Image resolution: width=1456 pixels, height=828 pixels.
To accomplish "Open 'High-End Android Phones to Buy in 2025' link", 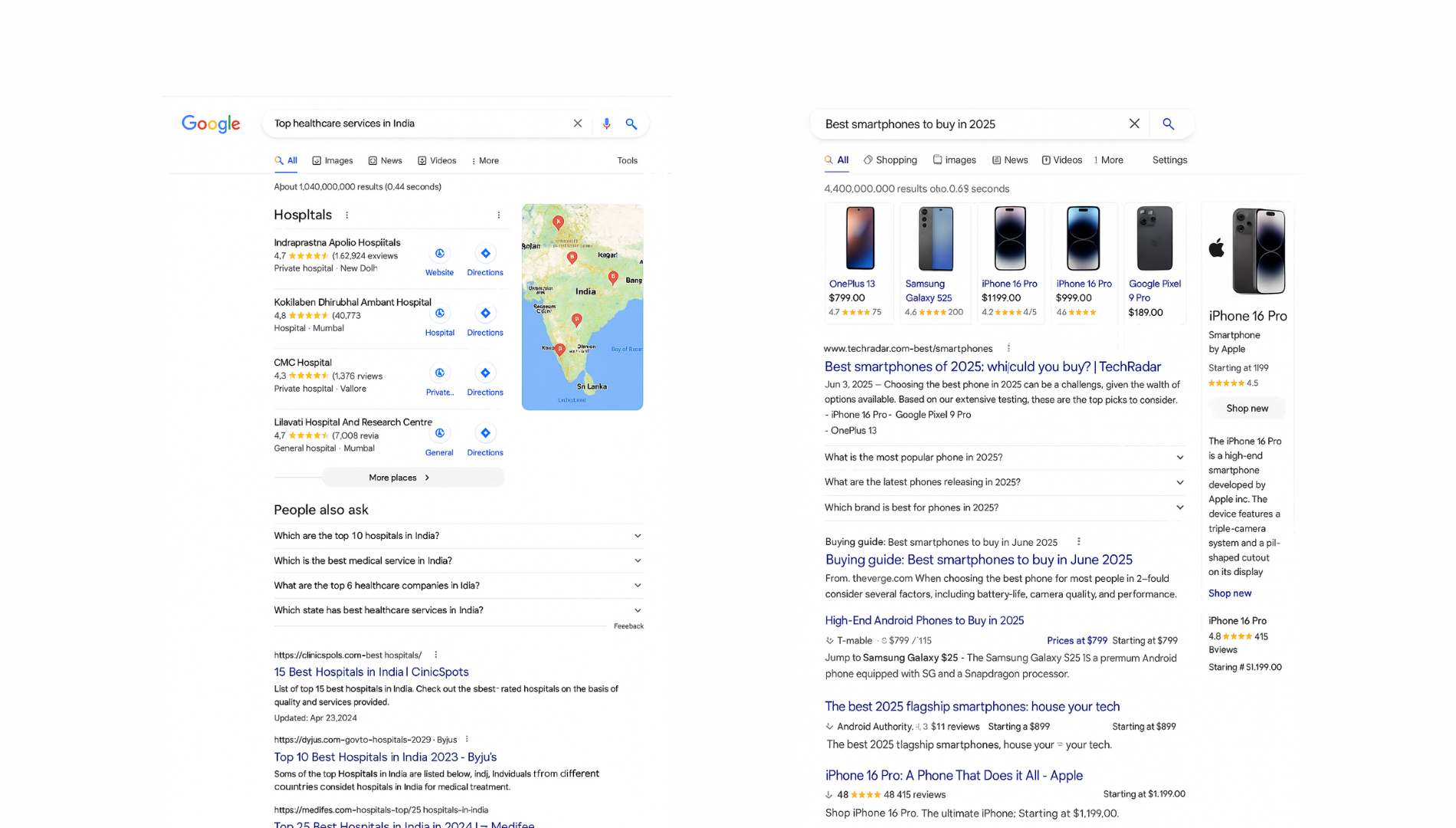I will [x=924, y=621].
